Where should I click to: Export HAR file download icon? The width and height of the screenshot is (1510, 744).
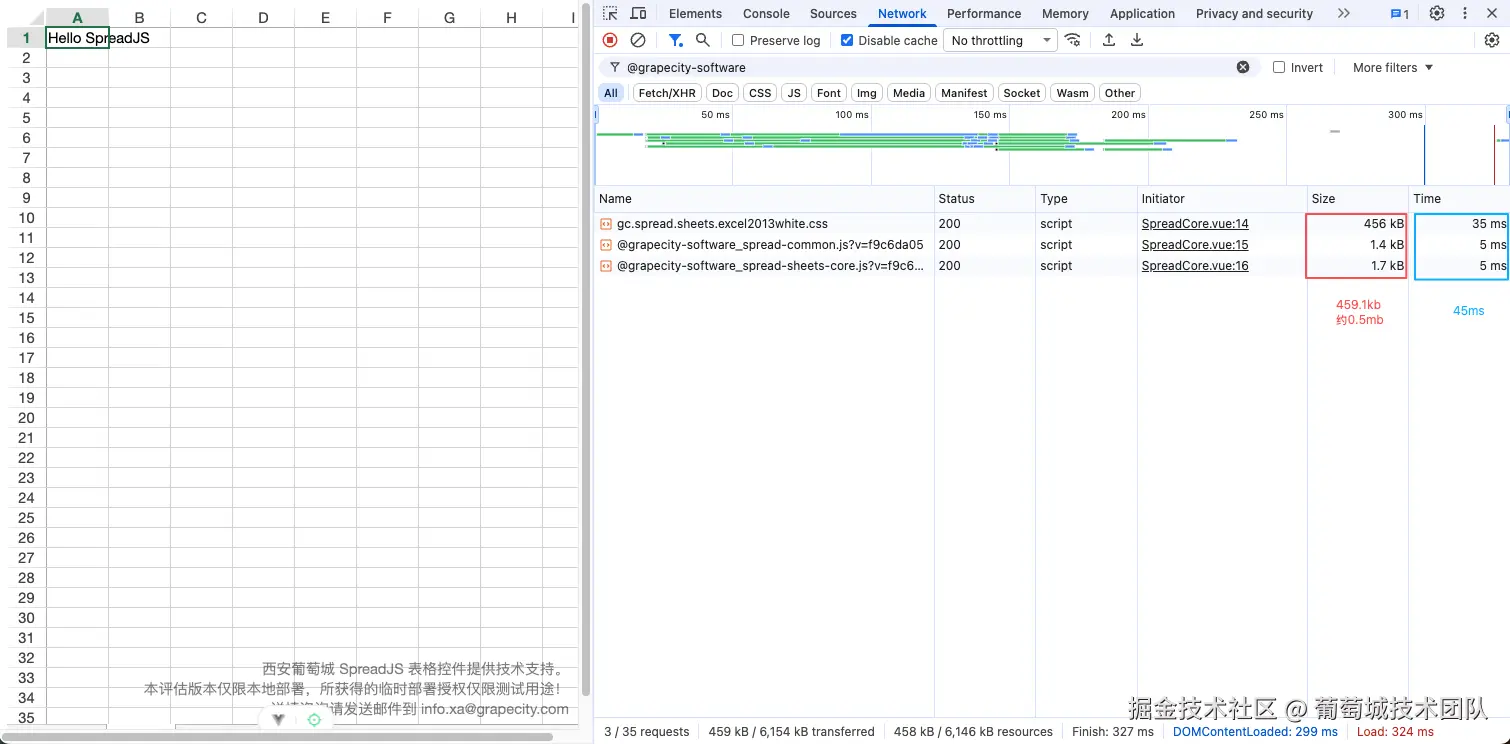click(1137, 40)
